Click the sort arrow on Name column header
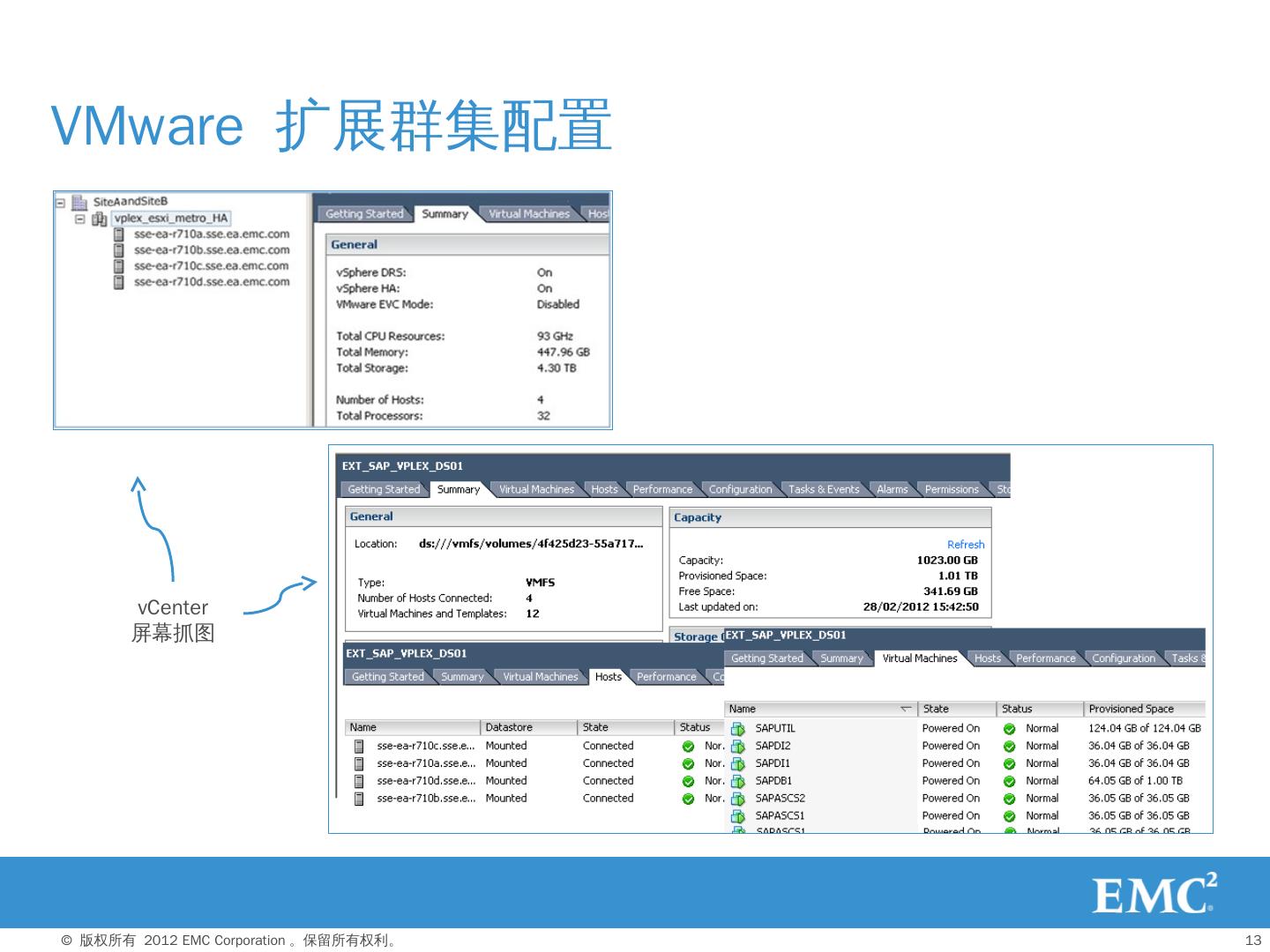Screen dimensions: 1270x952 (906, 709)
